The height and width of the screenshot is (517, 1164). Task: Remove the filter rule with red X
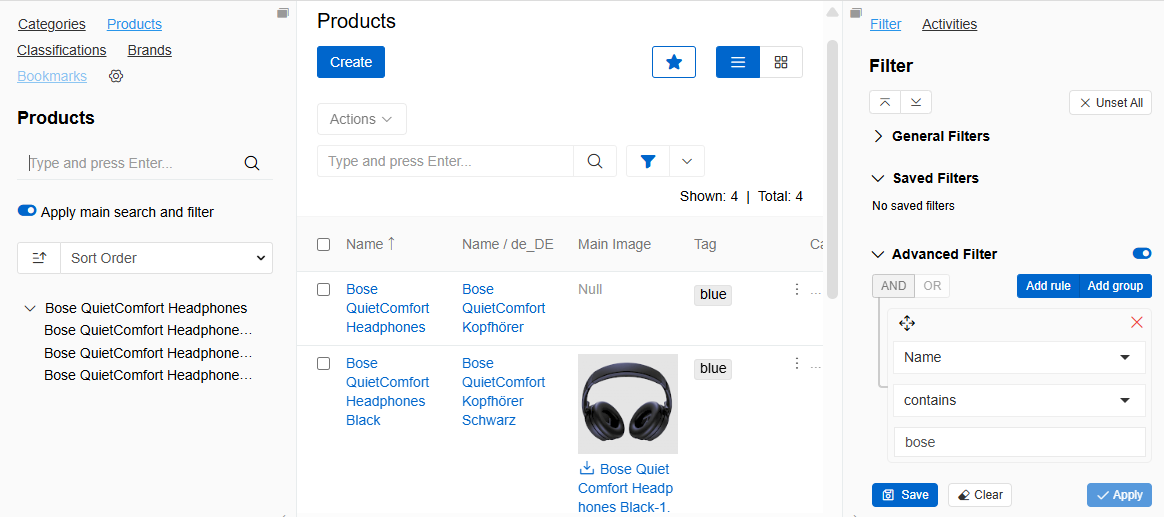pyautogui.click(x=1136, y=322)
